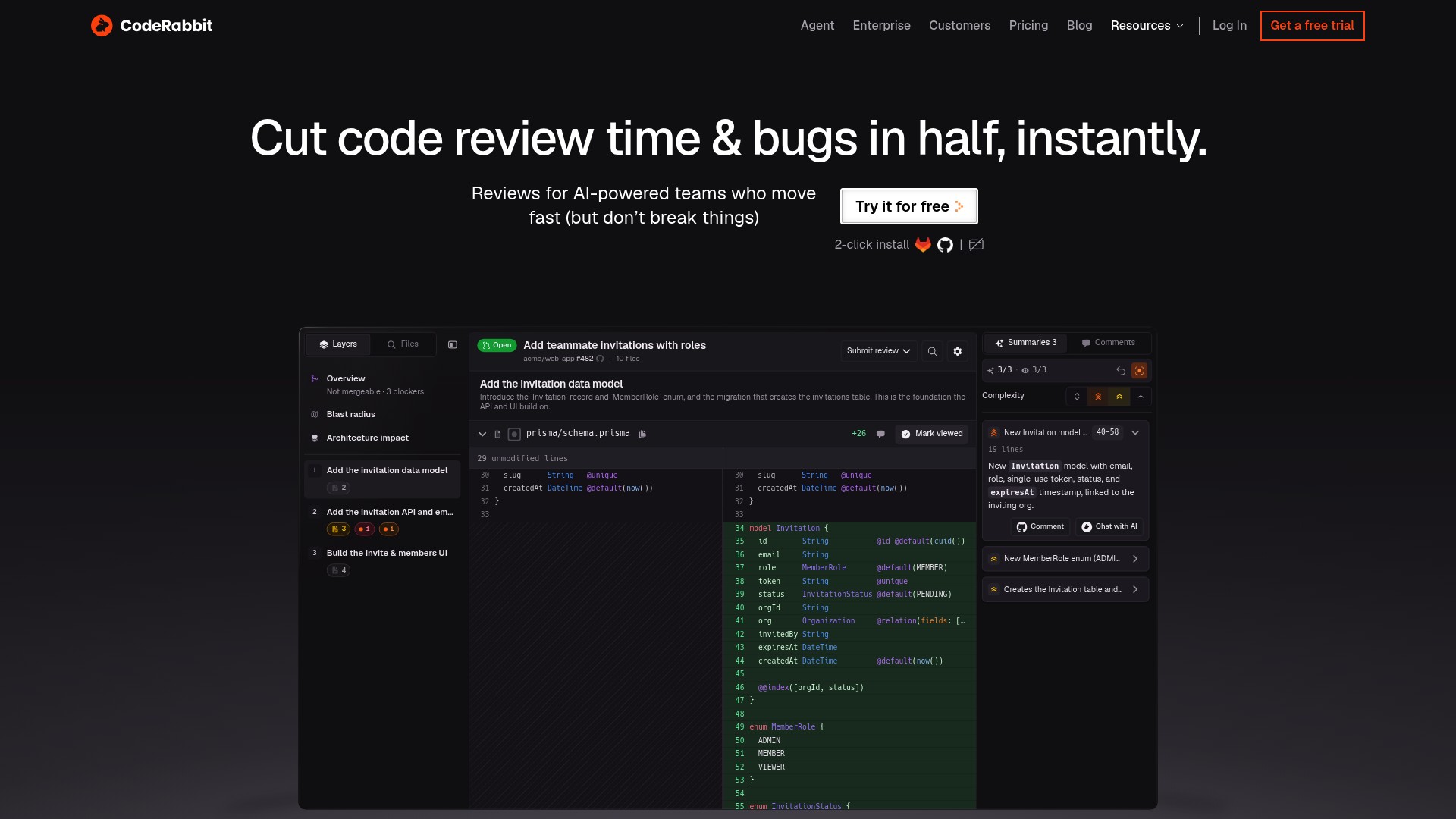Click the GitHub install icon under the hero
This screenshot has height=819, width=1456.
(945, 244)
